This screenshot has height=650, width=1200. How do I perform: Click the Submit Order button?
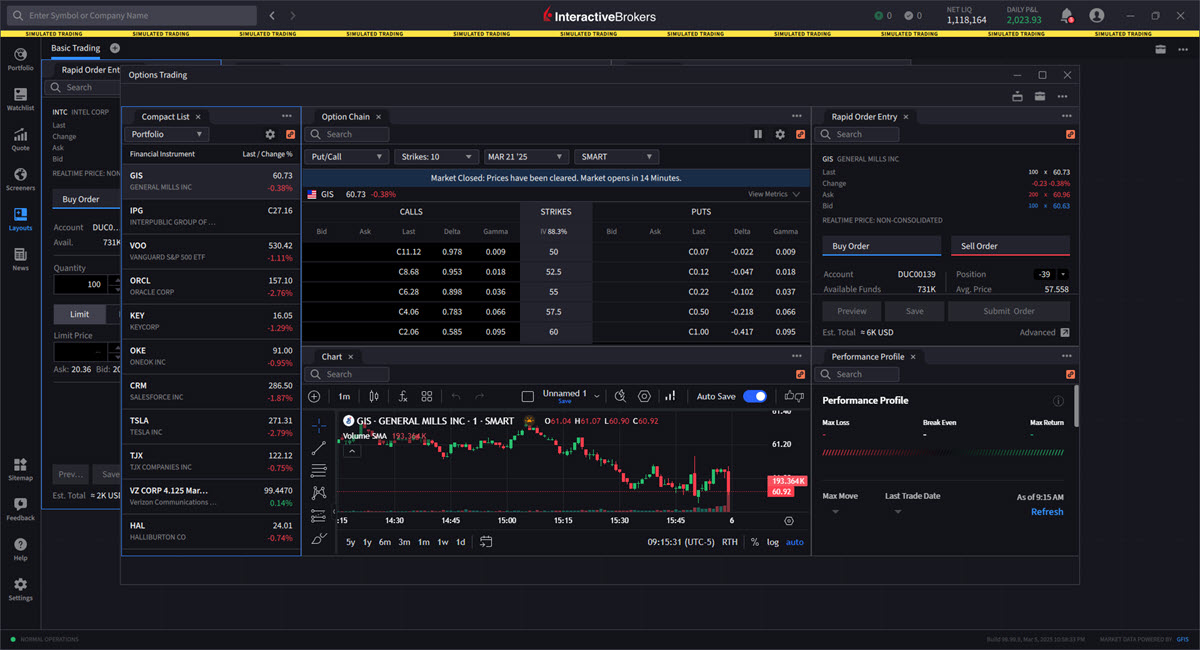[x=1009, y=311]
